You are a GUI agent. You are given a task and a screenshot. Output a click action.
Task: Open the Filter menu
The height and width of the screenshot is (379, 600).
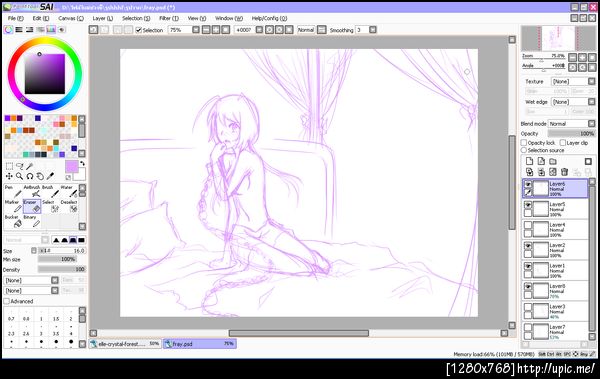click(169, 18)
